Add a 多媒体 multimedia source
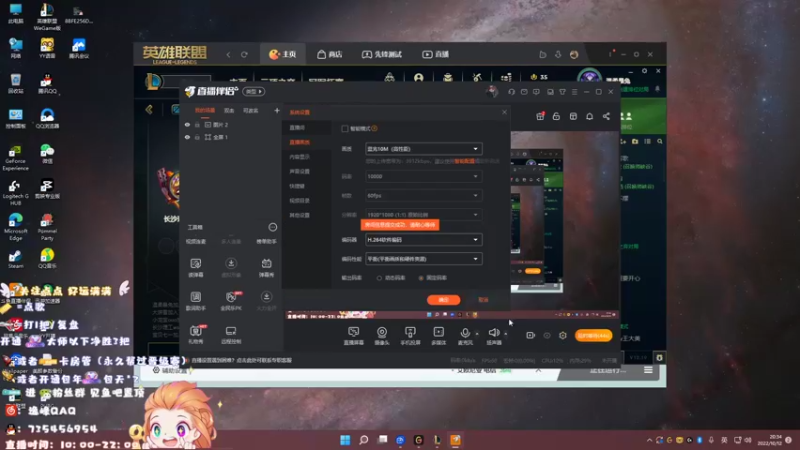This screenshot has height=450, width=800. coord(438,336)
